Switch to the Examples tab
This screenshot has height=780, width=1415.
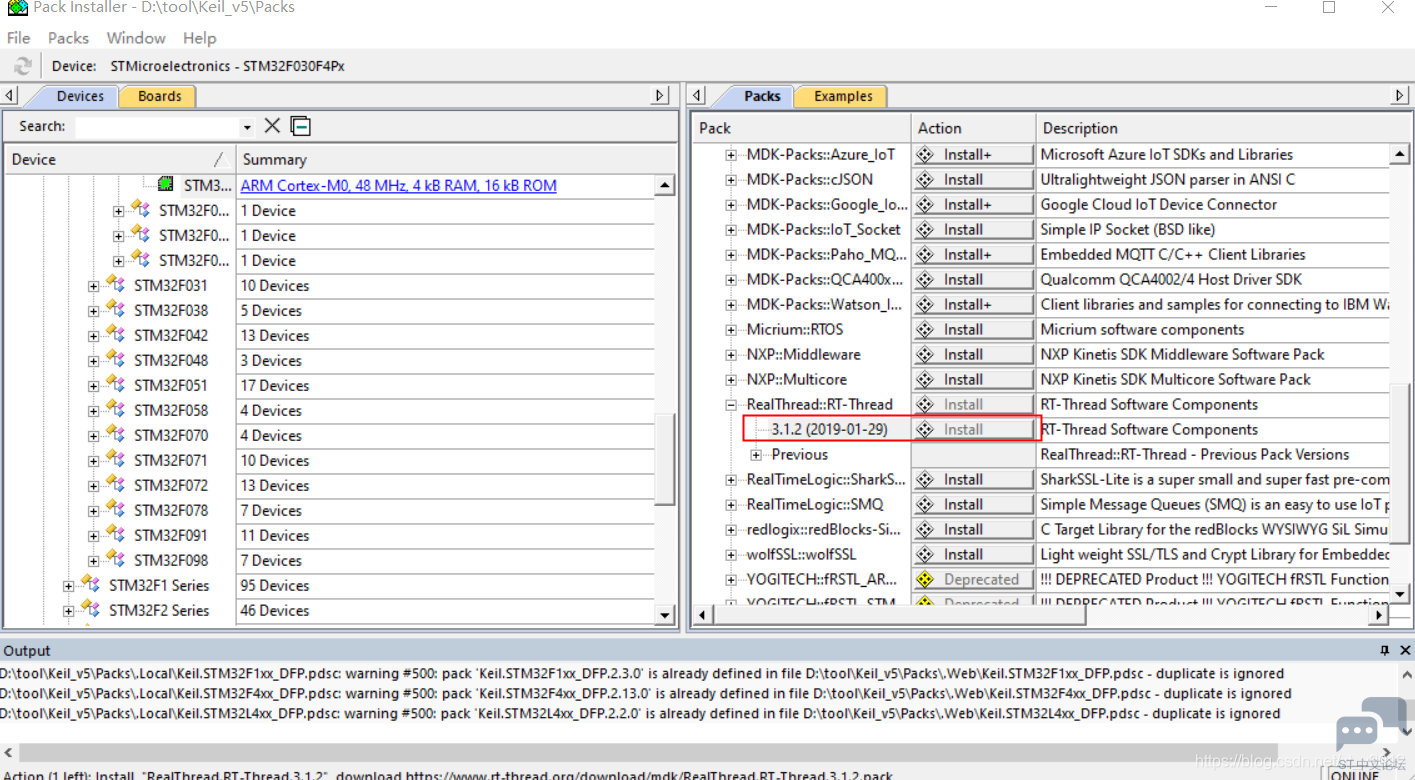843,96
